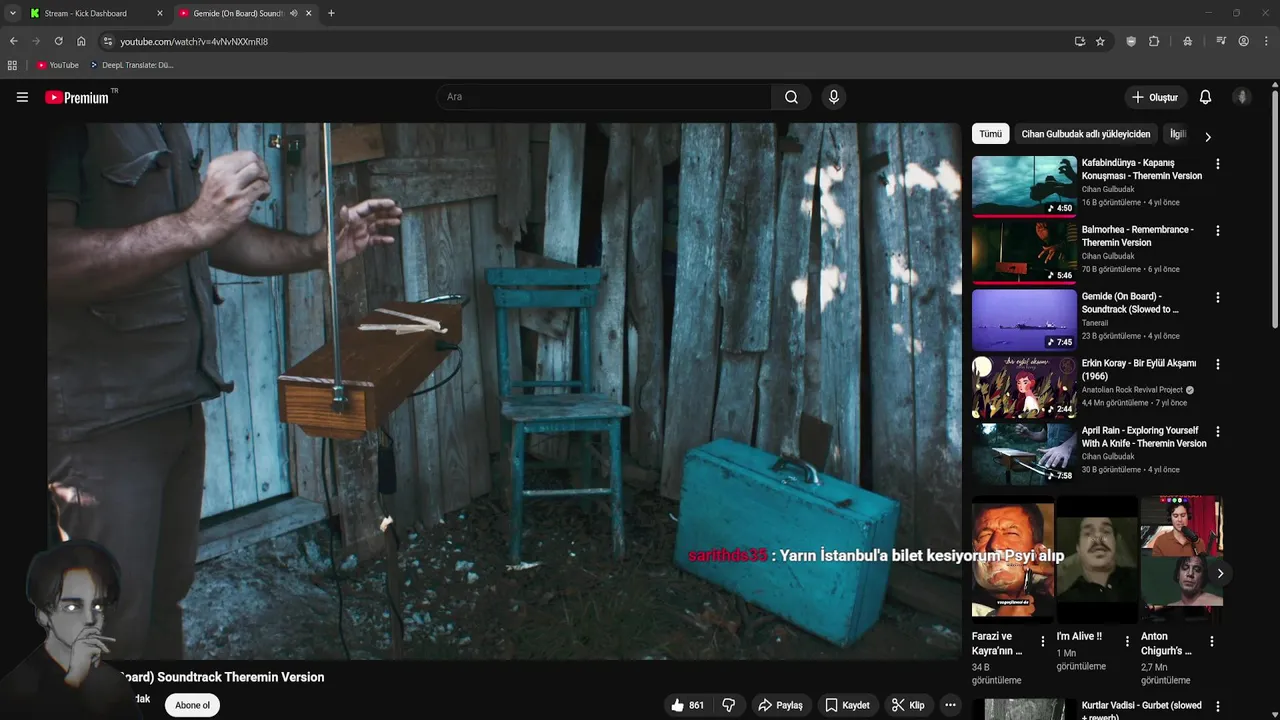Open YouTube bookmark in bookmarks bar
Screen dimensions: 1280x720
pyautogui.click(x=57, y=65)
